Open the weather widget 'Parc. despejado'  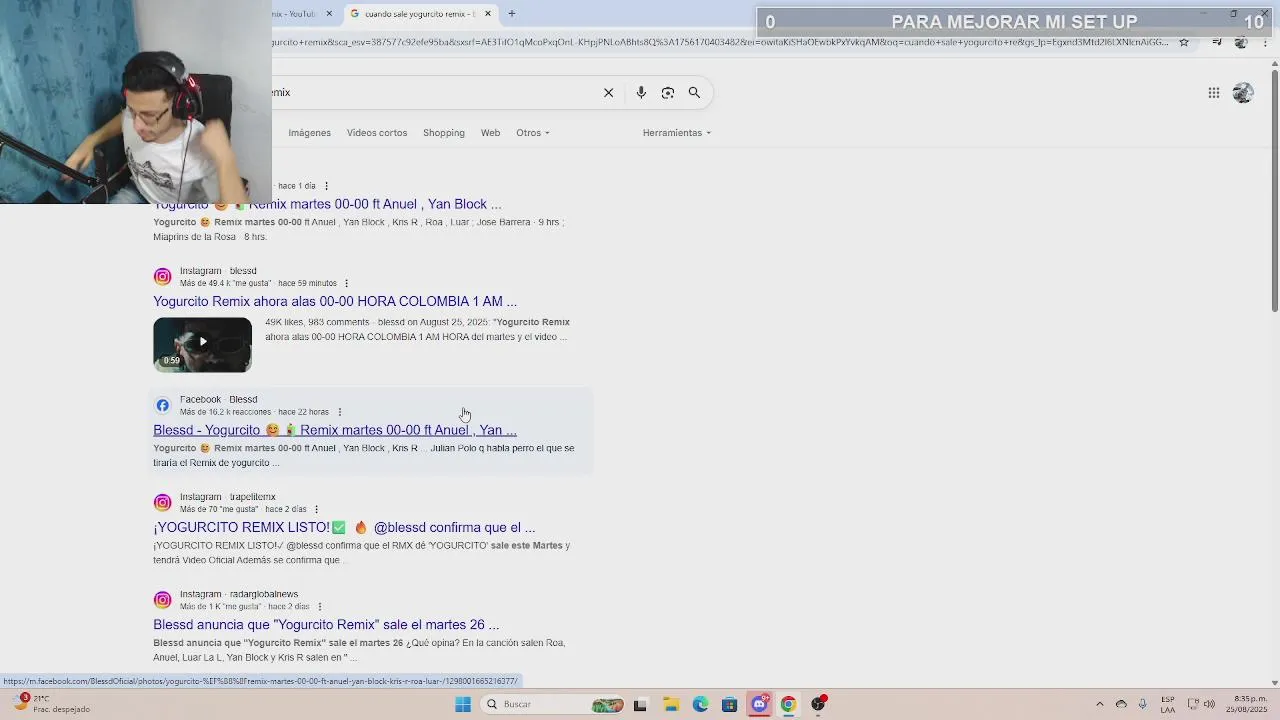52,704
